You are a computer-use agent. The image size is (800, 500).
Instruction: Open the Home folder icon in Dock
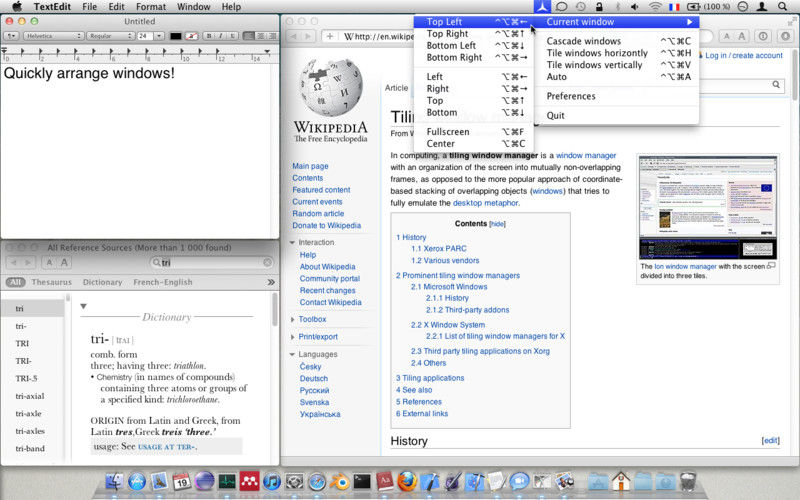[x=620, y=481]
